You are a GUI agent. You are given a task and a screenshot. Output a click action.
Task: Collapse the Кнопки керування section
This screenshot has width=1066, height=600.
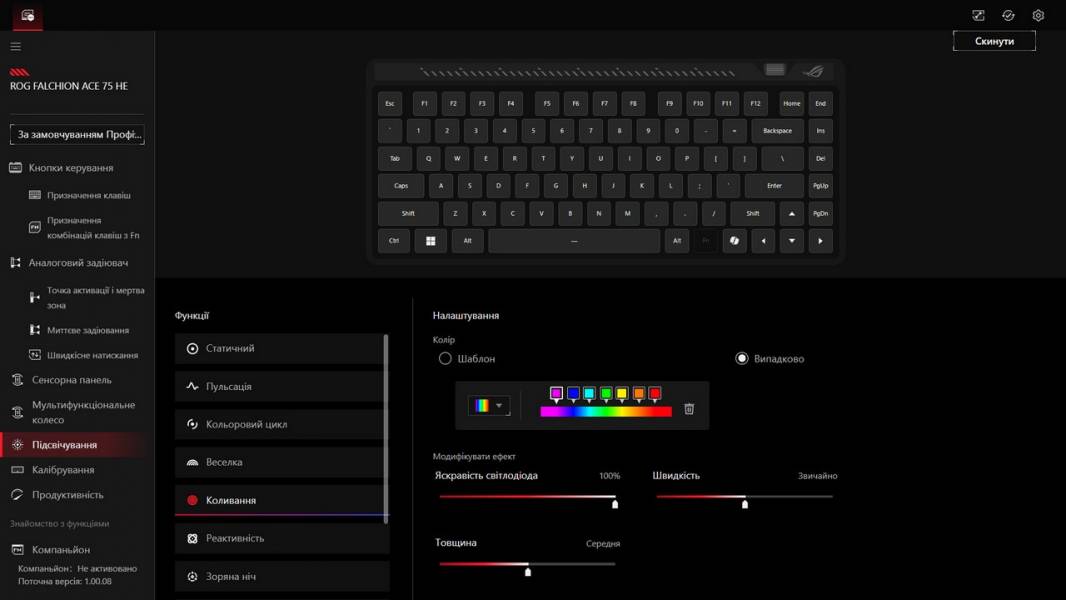pos(70,168)
